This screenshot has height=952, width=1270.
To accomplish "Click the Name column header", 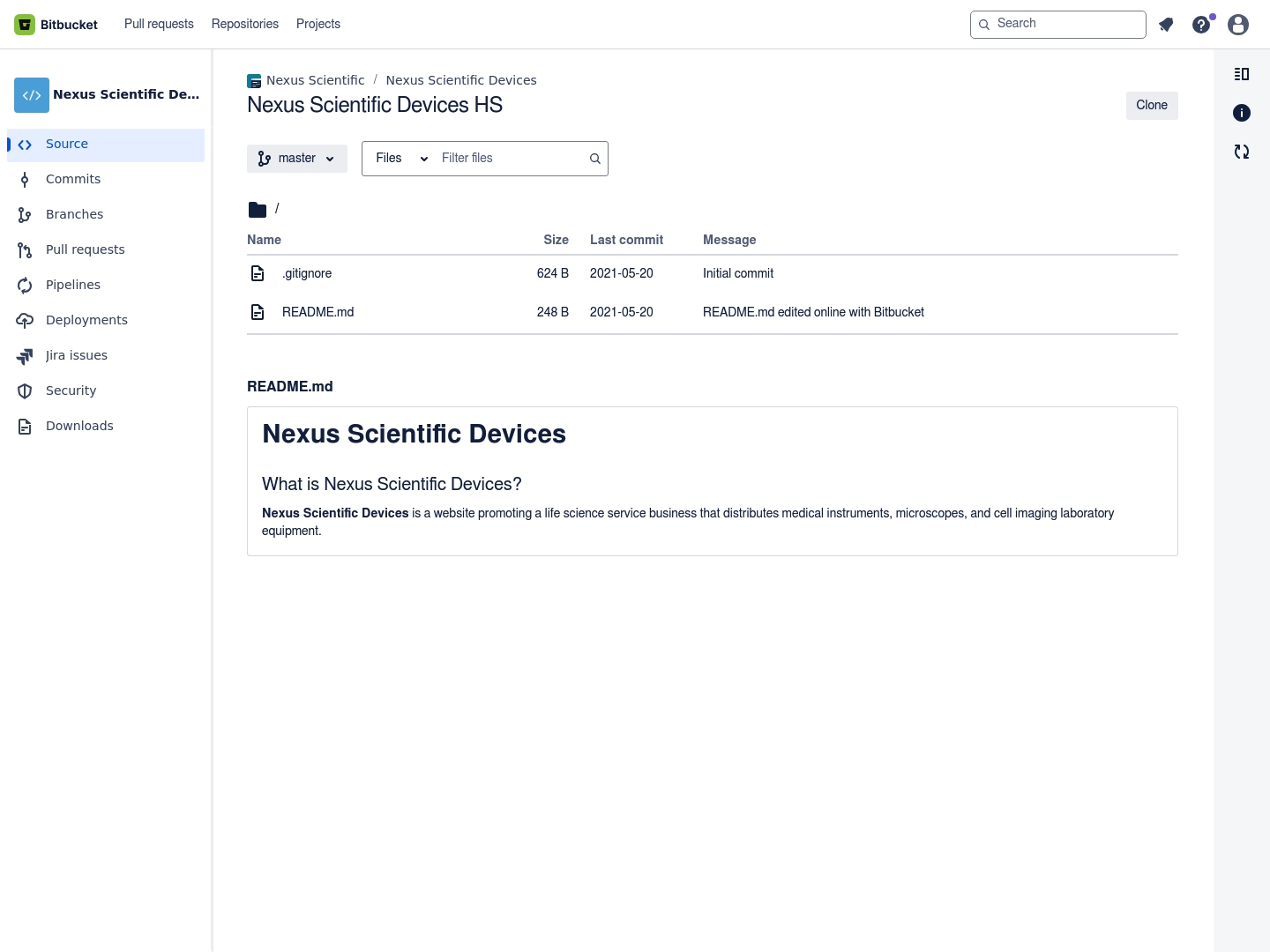I will [264, 240].
